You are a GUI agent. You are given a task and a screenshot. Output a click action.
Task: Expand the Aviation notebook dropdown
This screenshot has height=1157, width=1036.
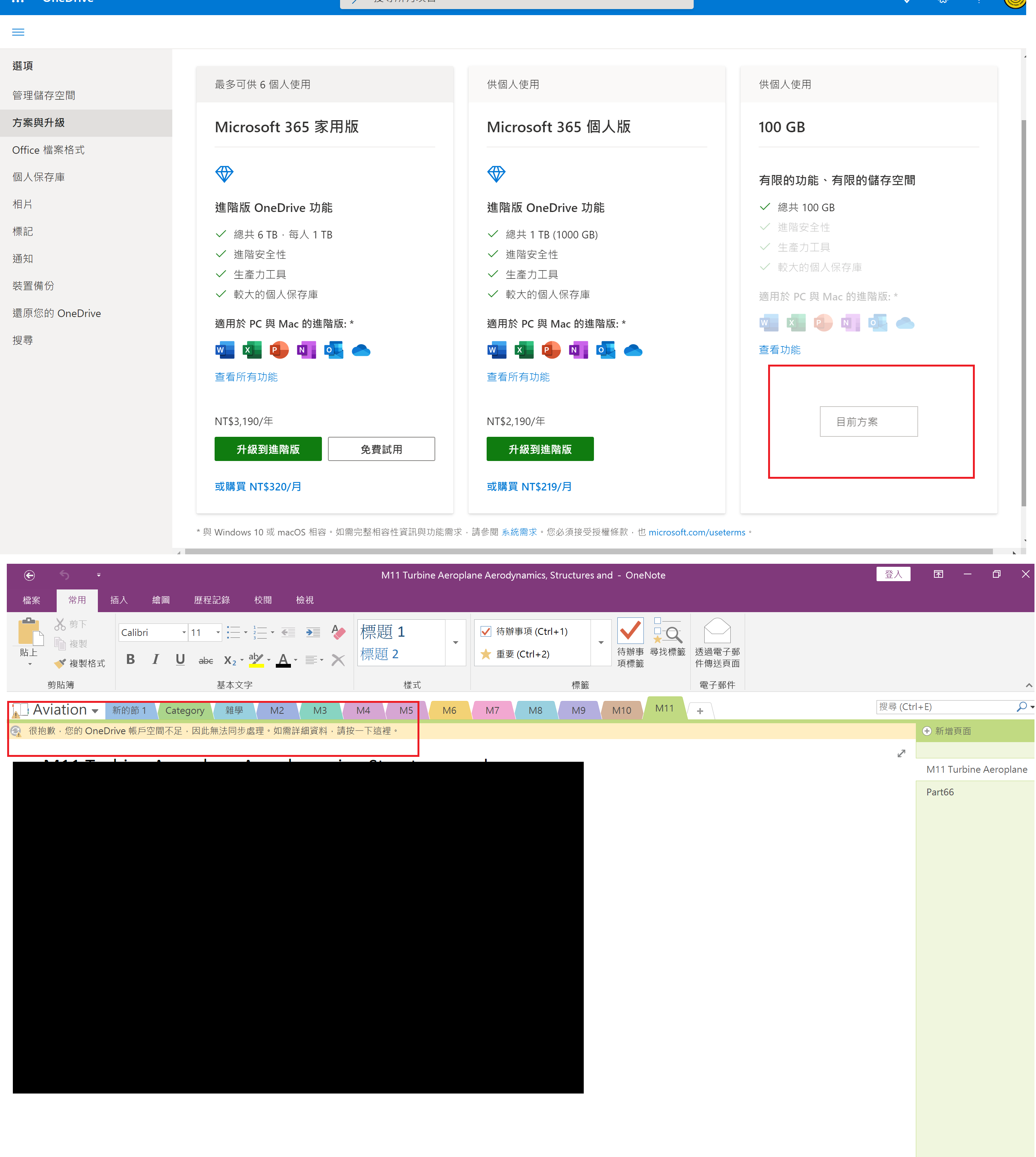point(95,711)
